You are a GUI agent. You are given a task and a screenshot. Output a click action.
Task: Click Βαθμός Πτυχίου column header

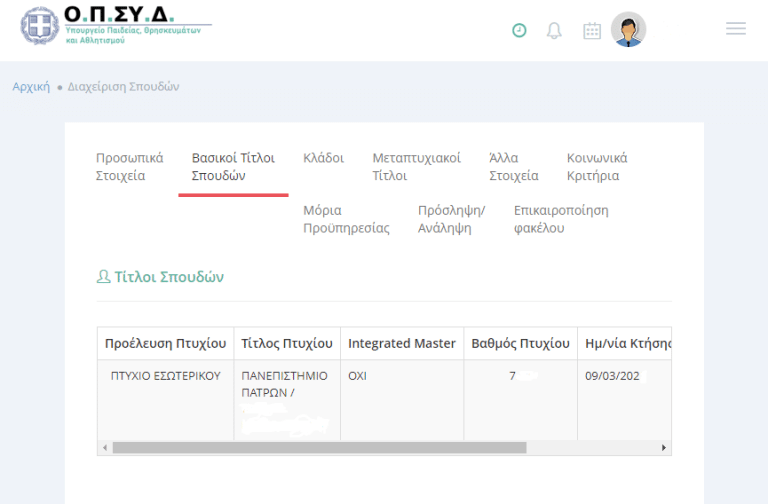click(520, 343)
